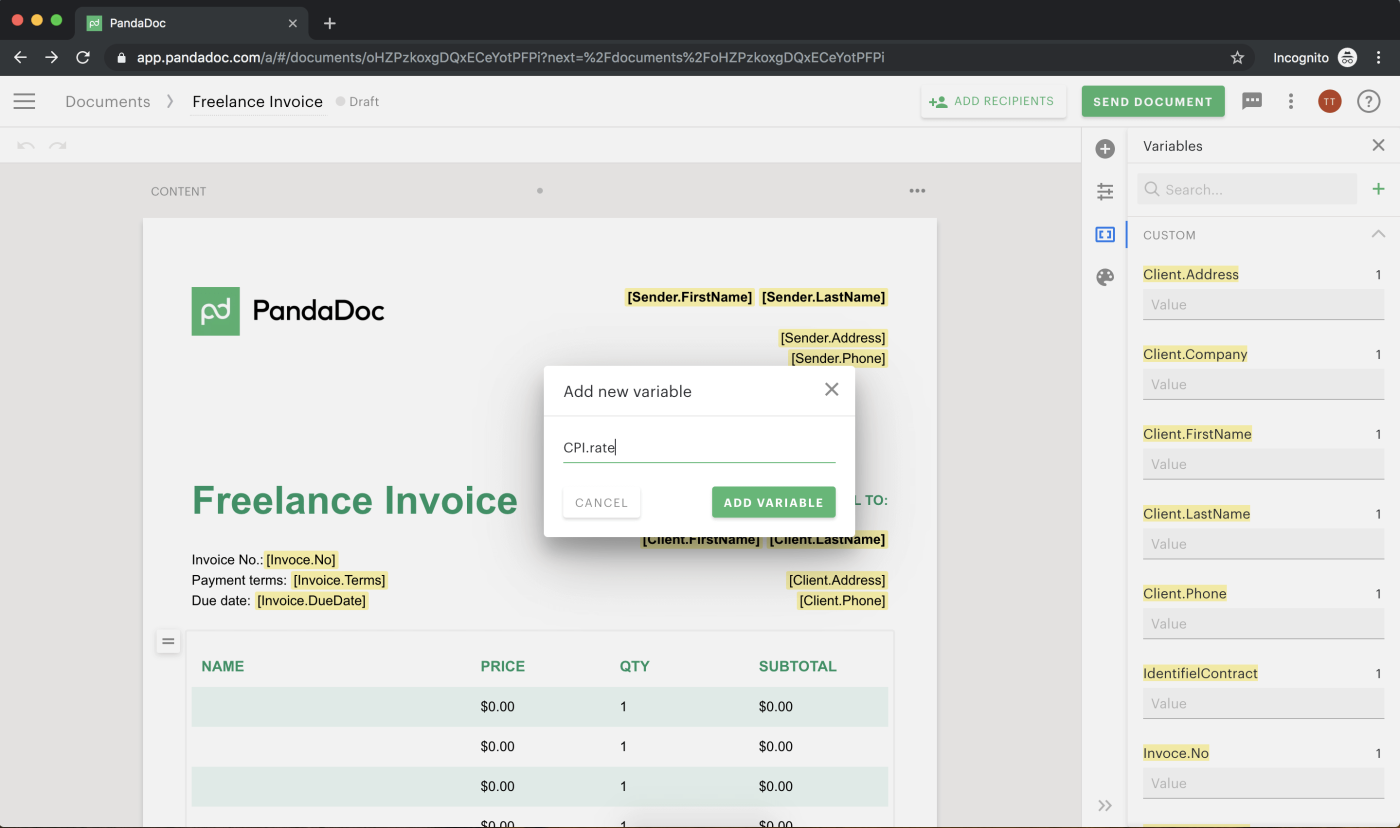Click the Cancel button in dialog
Image resolution: width=1400 pixels, height=828 pixels.
[x=602, y=503]
